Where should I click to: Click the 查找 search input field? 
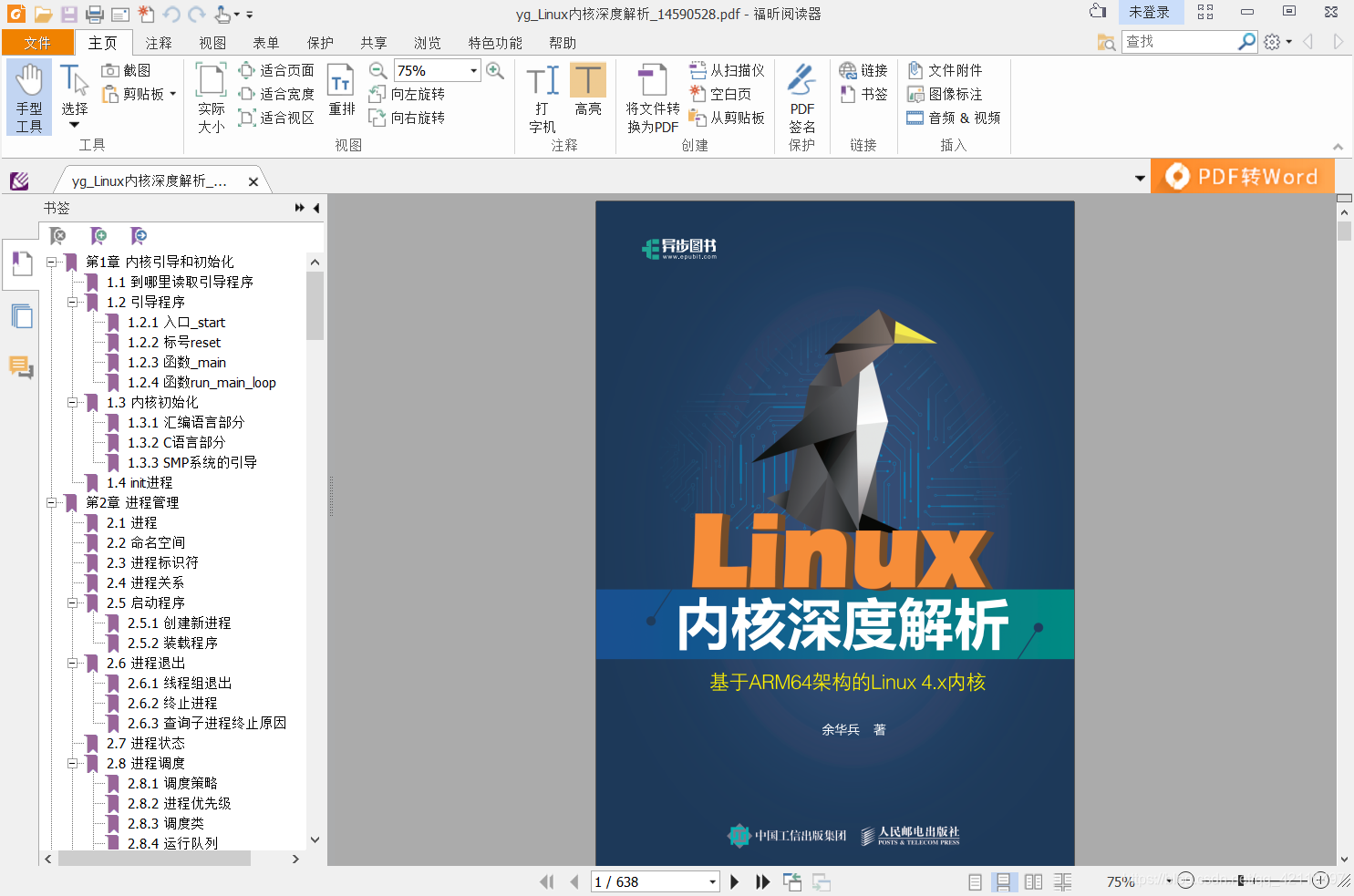[1181, 41]
